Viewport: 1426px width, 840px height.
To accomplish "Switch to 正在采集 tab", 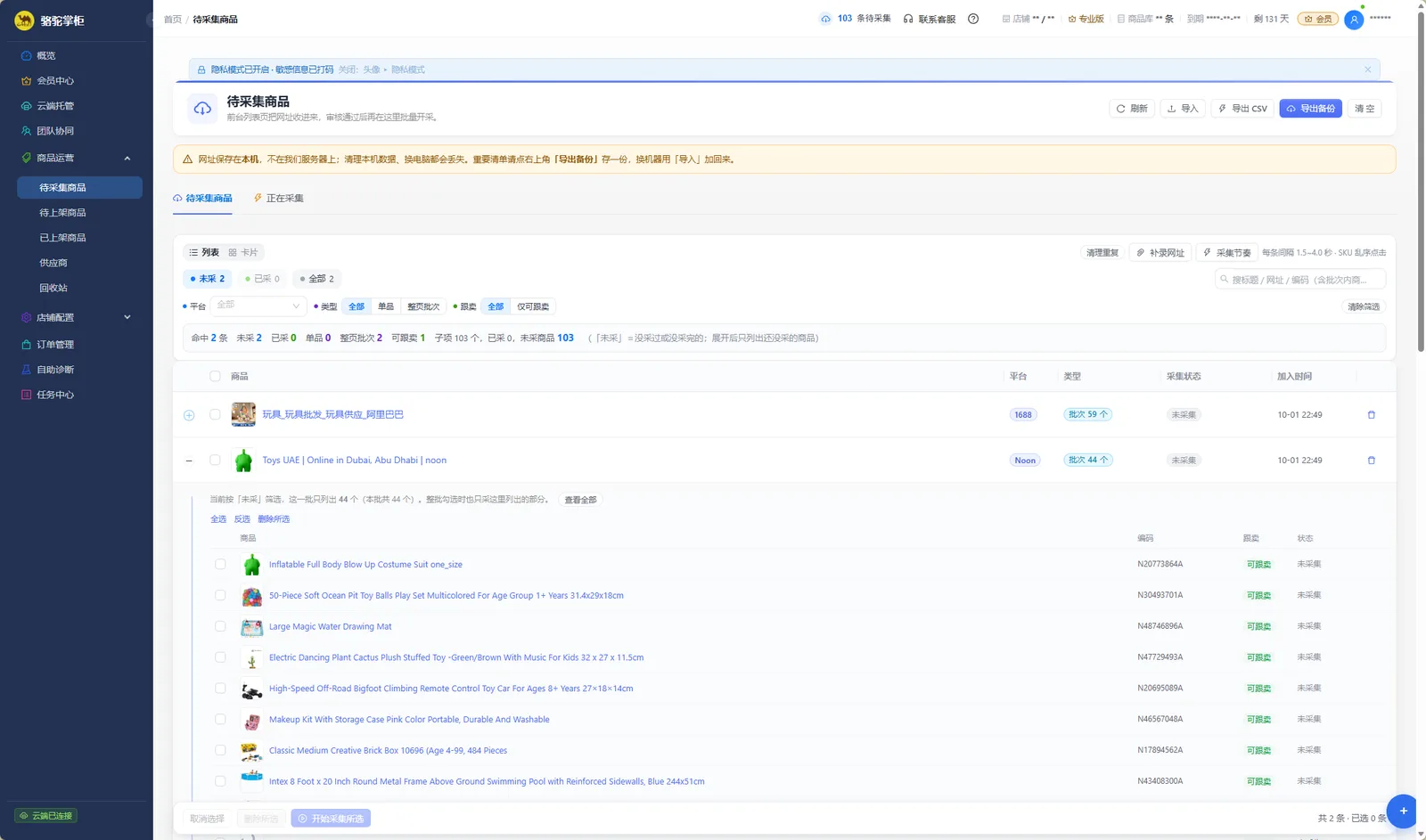I will point(279,198).
